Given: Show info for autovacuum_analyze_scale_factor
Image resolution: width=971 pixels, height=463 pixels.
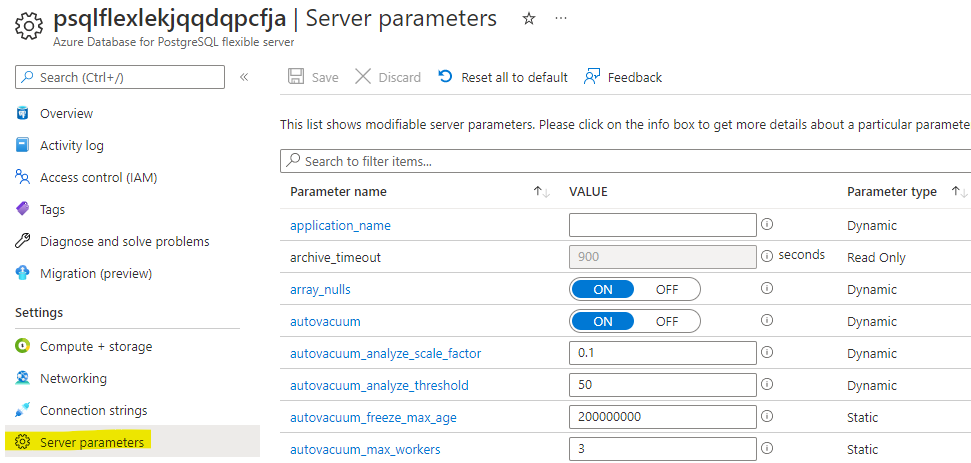Looking at the screenshot, I should (x=767, y=352).
